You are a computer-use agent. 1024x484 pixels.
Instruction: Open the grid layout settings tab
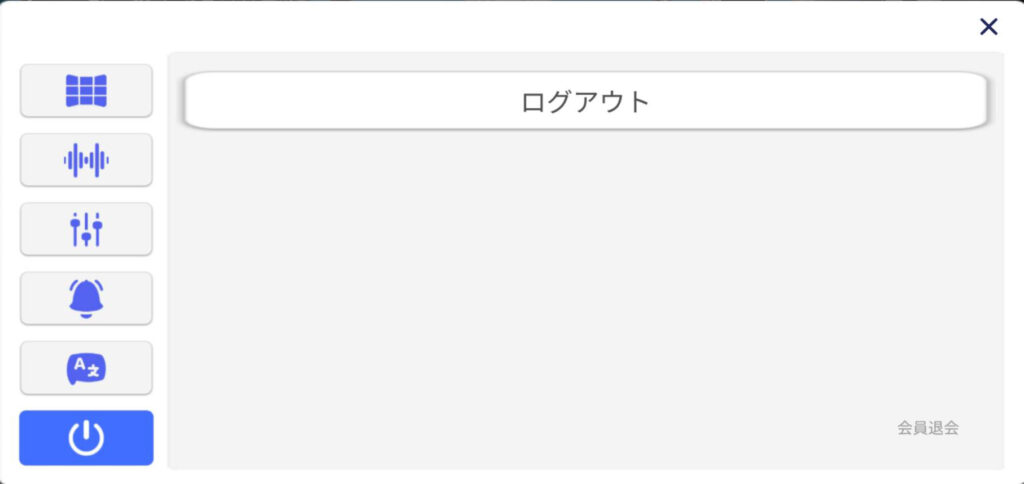click(86, 91)
